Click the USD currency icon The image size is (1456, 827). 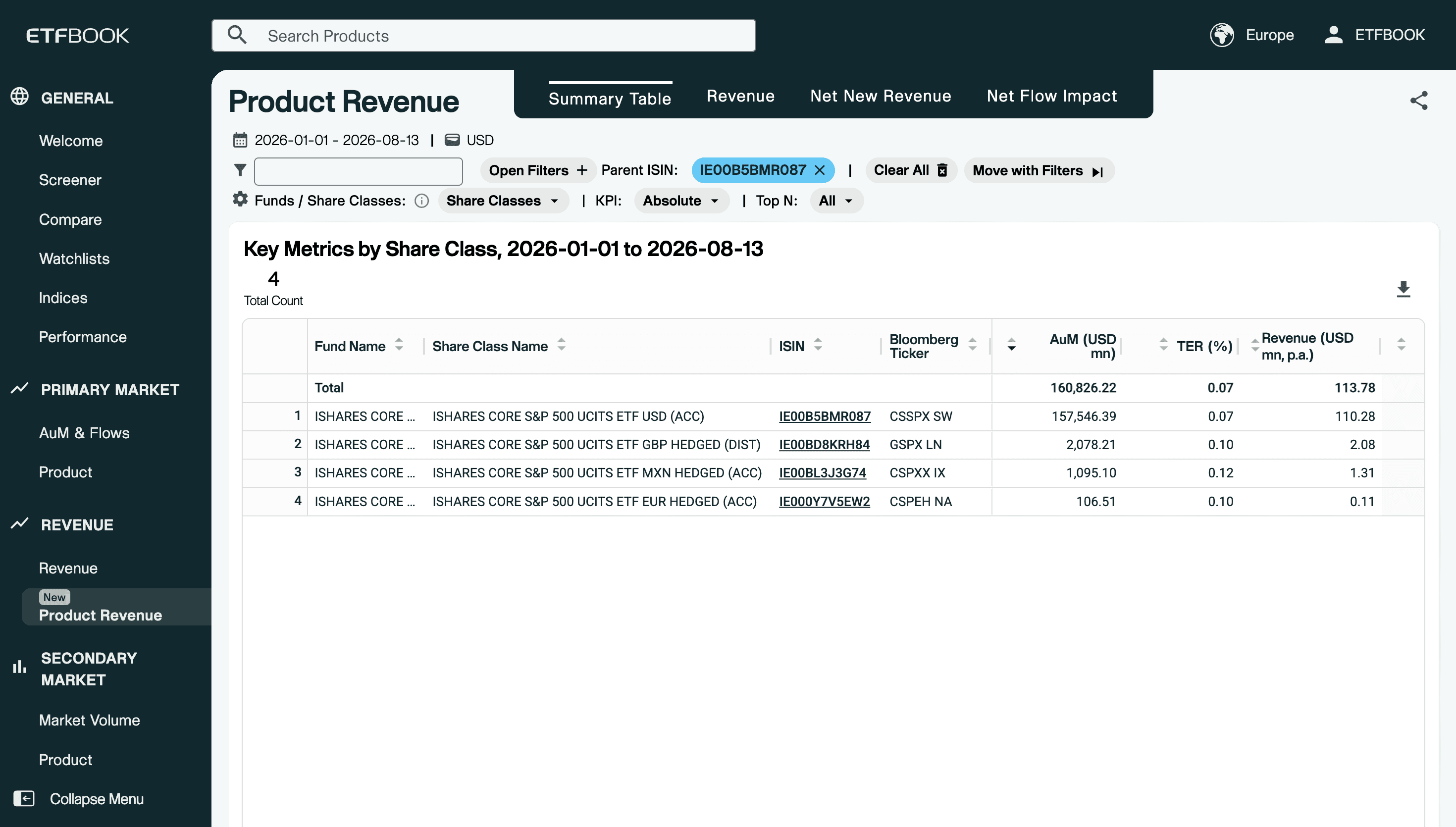point(452,140)
